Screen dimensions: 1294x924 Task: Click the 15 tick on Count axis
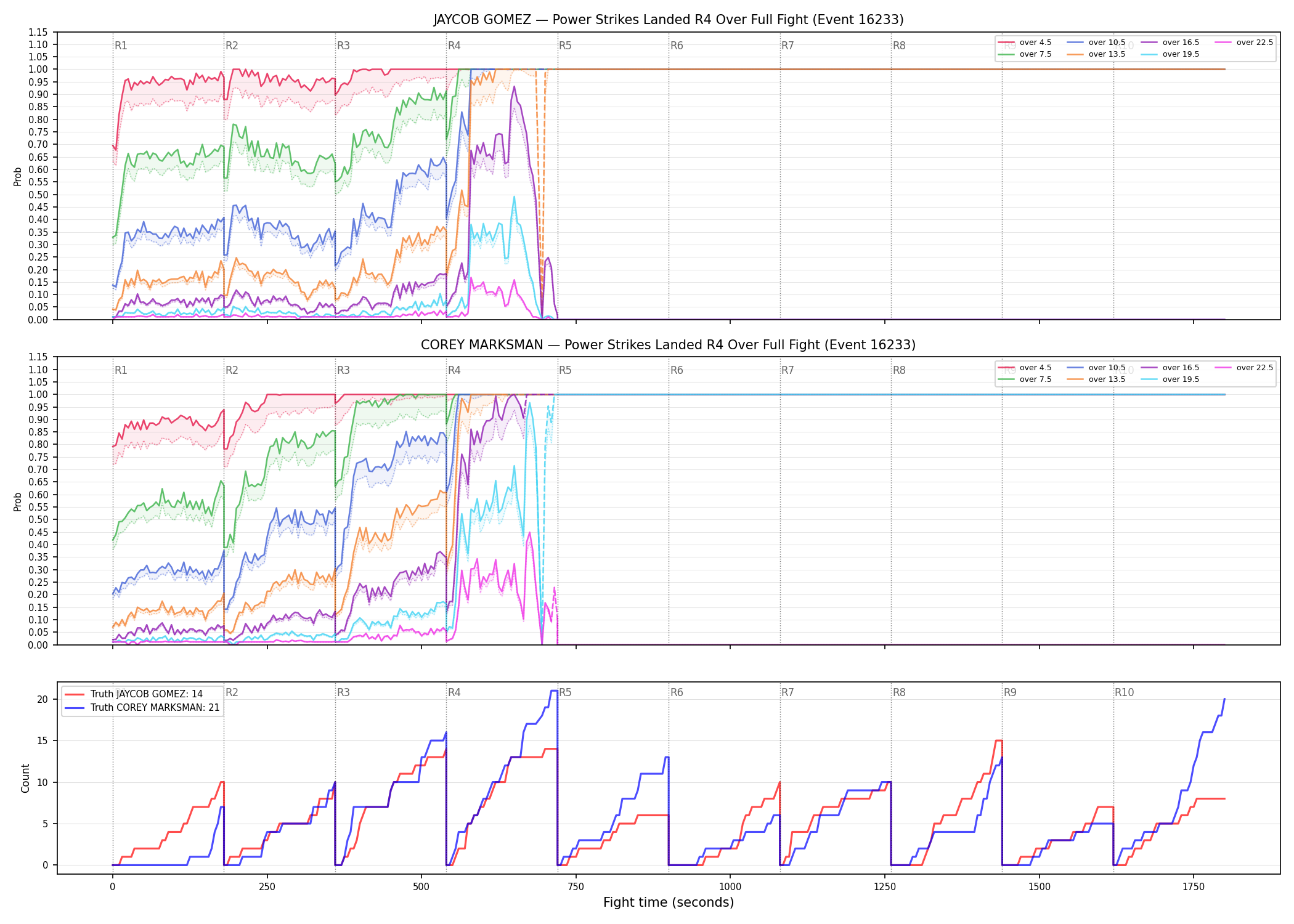pyautogui.click(x=43, y=740)
